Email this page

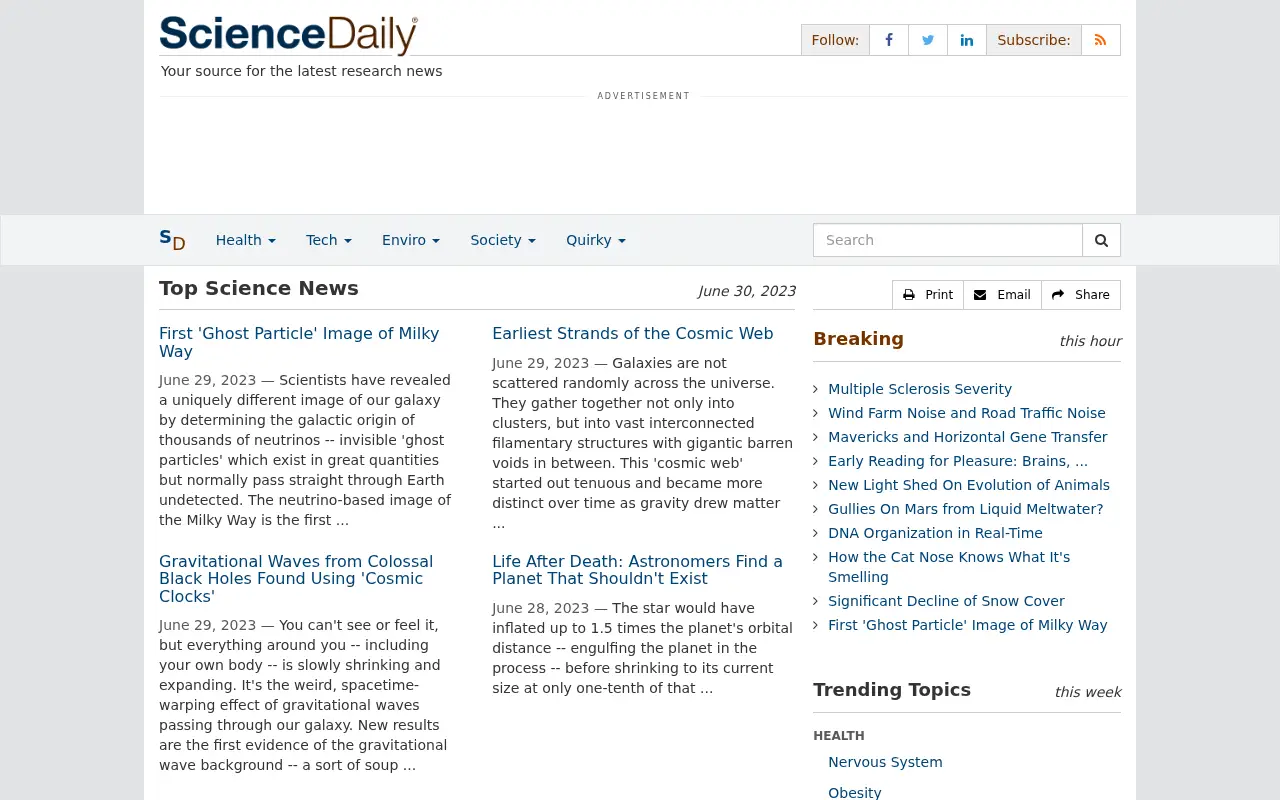tap(1002, 295)
